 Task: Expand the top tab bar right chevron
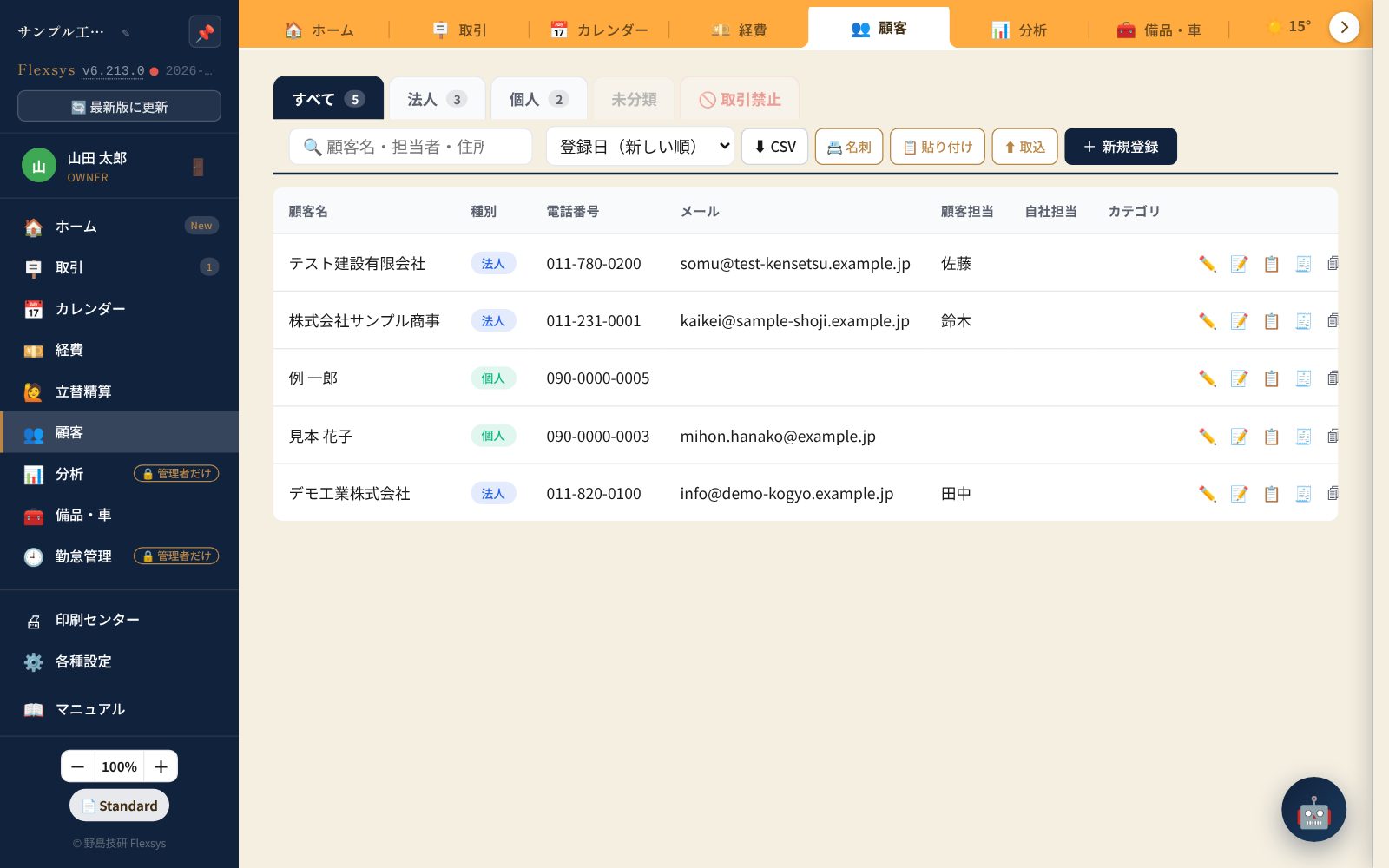(1344, 27)
